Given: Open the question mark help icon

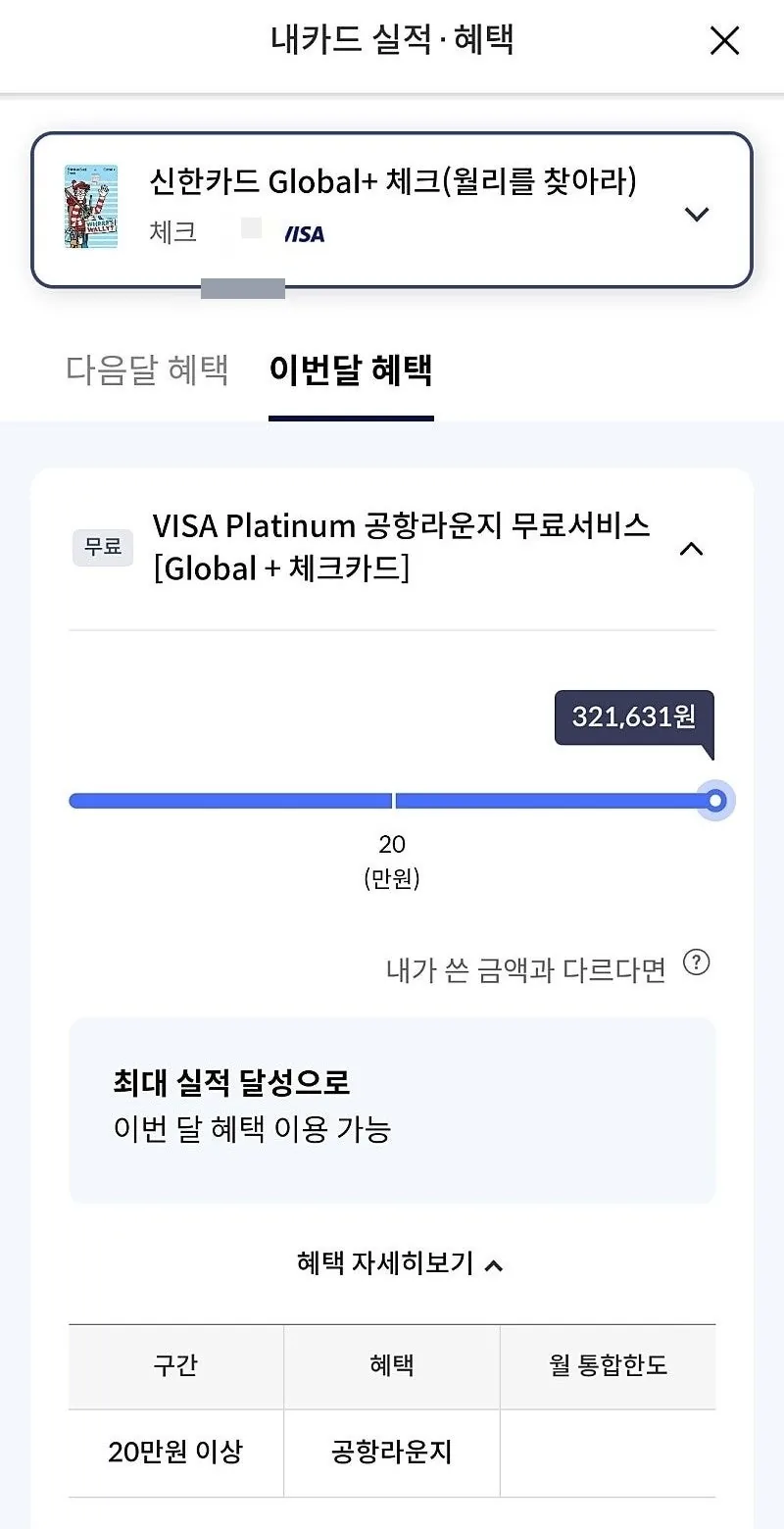Looking at the screenshot, I should [x=696, y=962].
